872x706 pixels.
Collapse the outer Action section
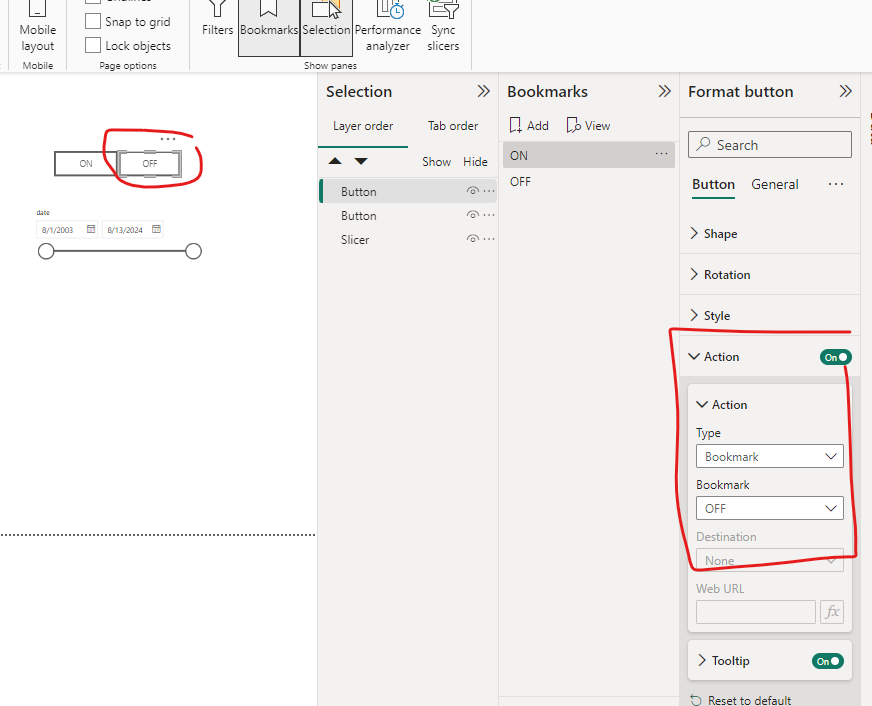[694, 356]
